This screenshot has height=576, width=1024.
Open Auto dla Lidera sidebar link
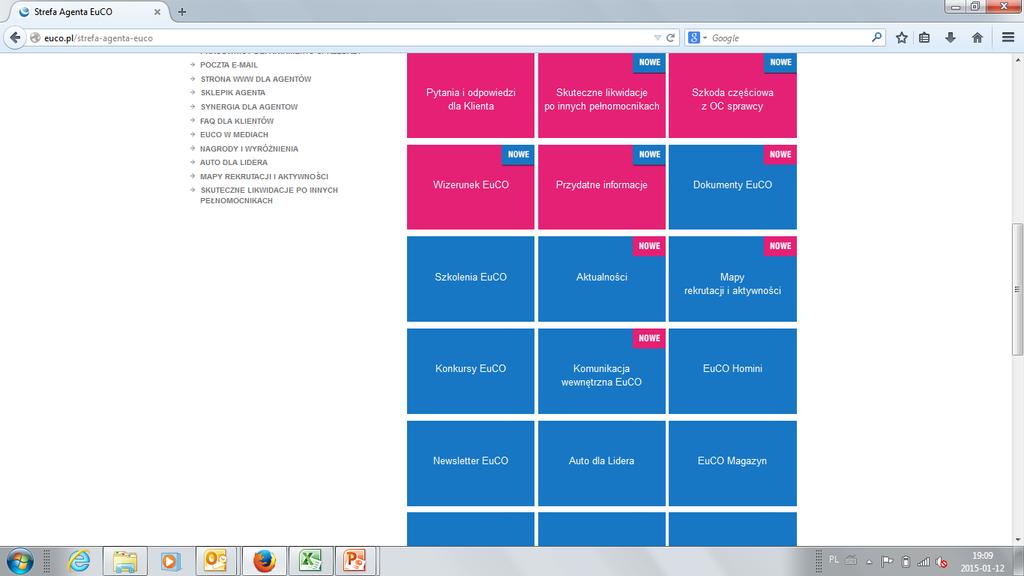234,162
